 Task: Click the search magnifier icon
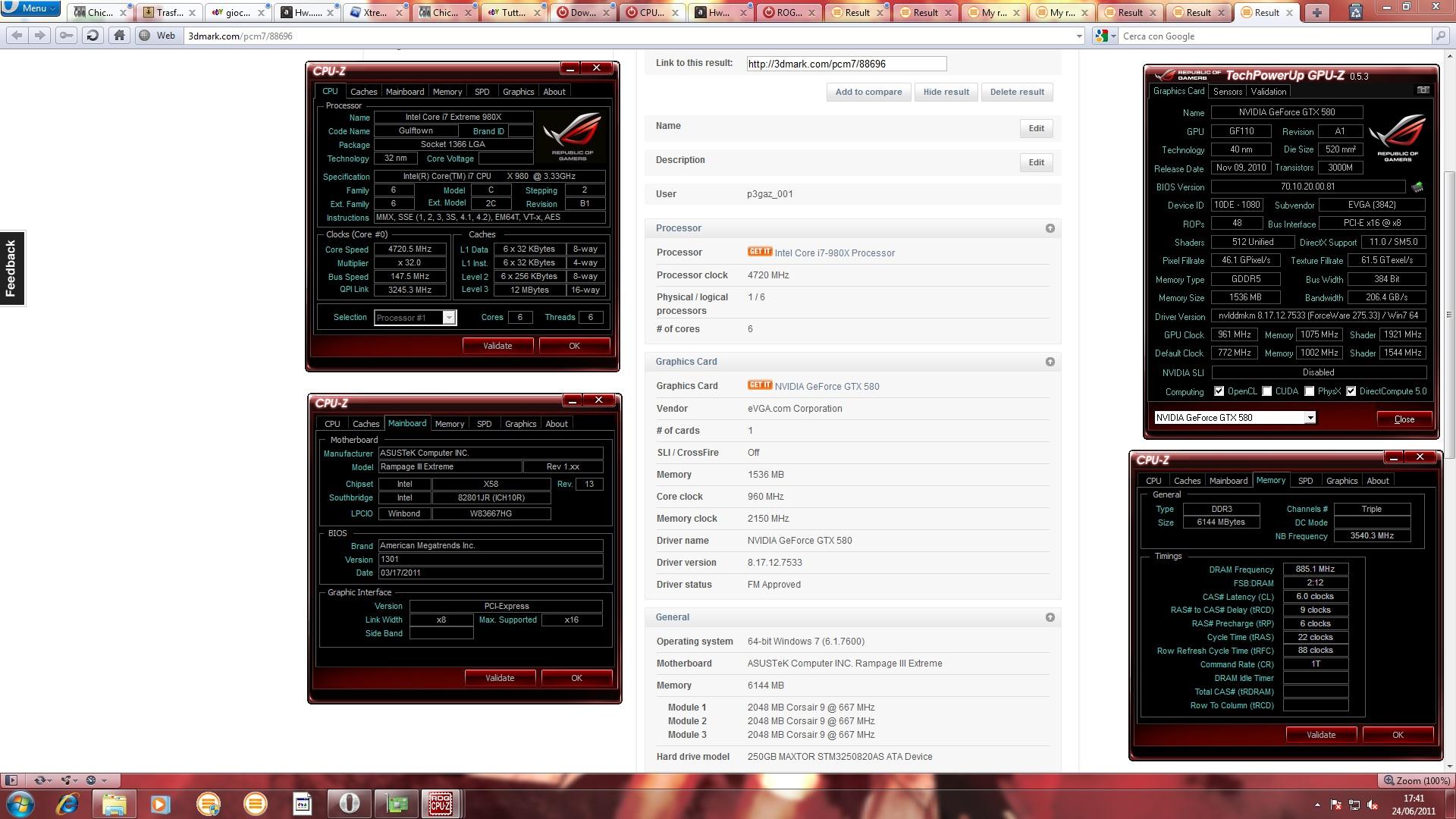(x=1440, y=36)
